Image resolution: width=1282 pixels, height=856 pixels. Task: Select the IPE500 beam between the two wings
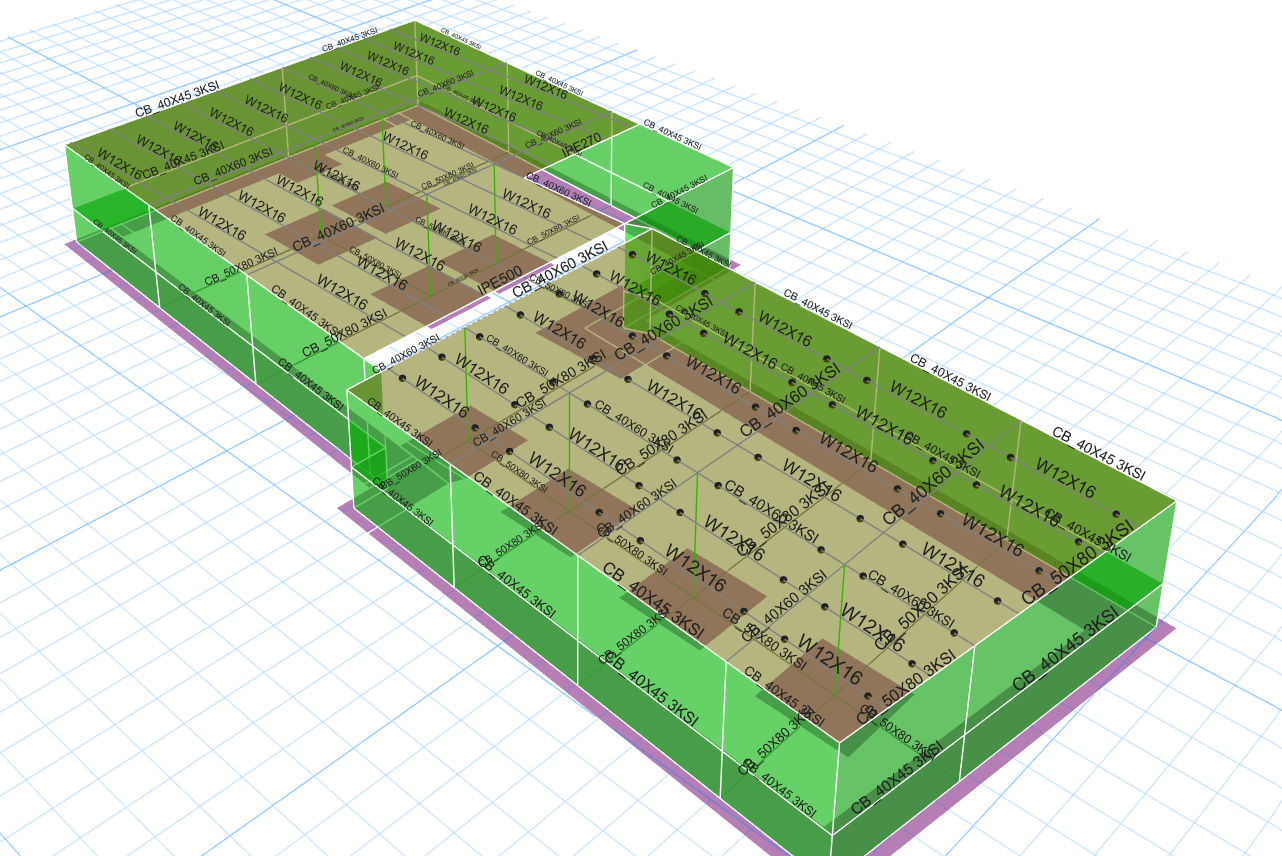(497, 285)
